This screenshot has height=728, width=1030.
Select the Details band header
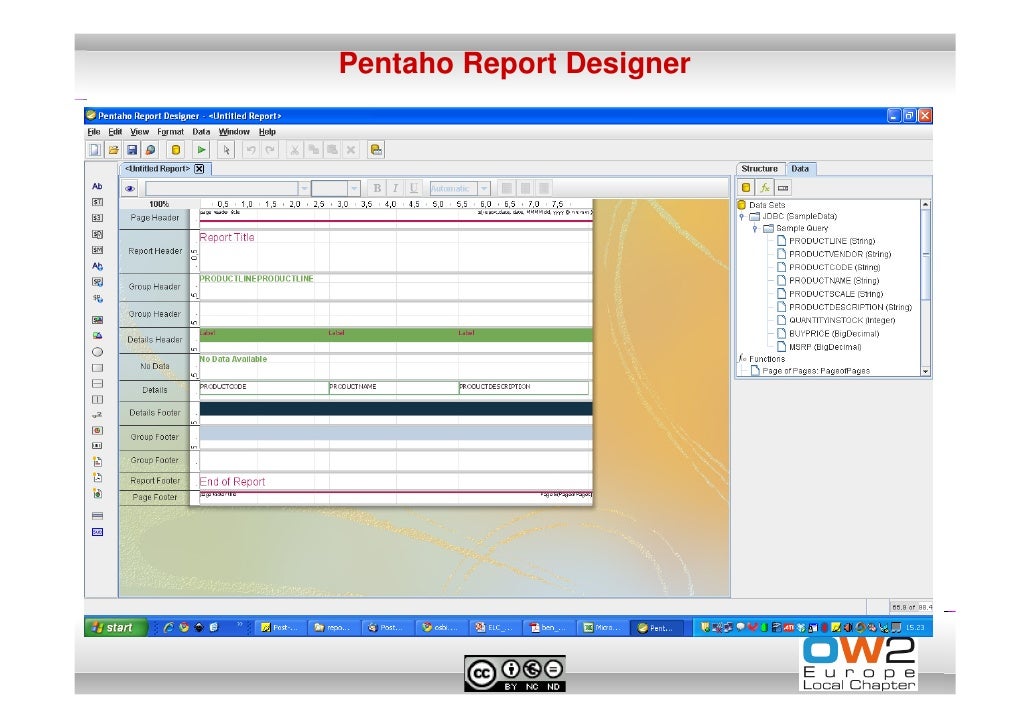click(154, 390)
